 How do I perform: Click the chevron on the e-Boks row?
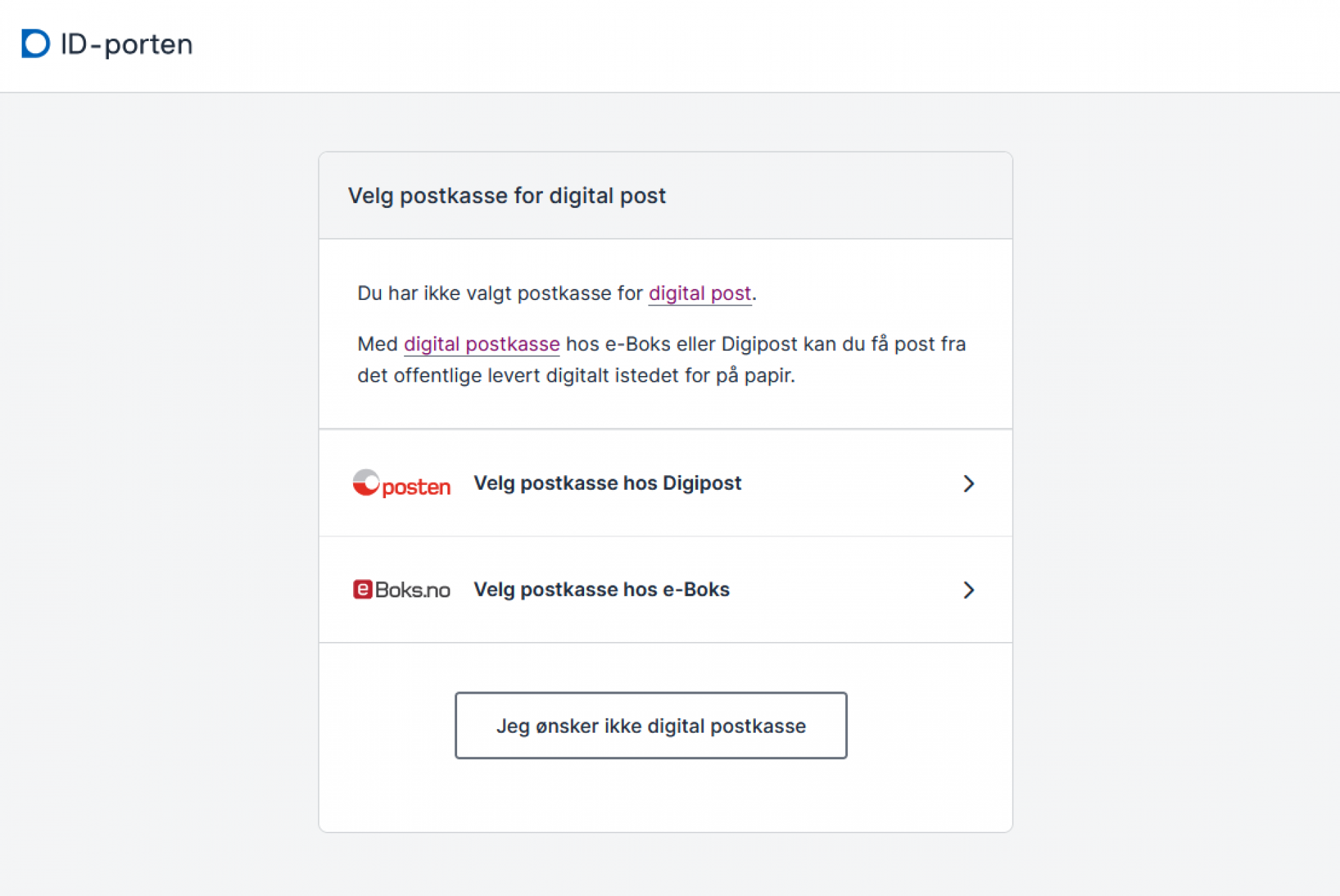coord(969,590)
